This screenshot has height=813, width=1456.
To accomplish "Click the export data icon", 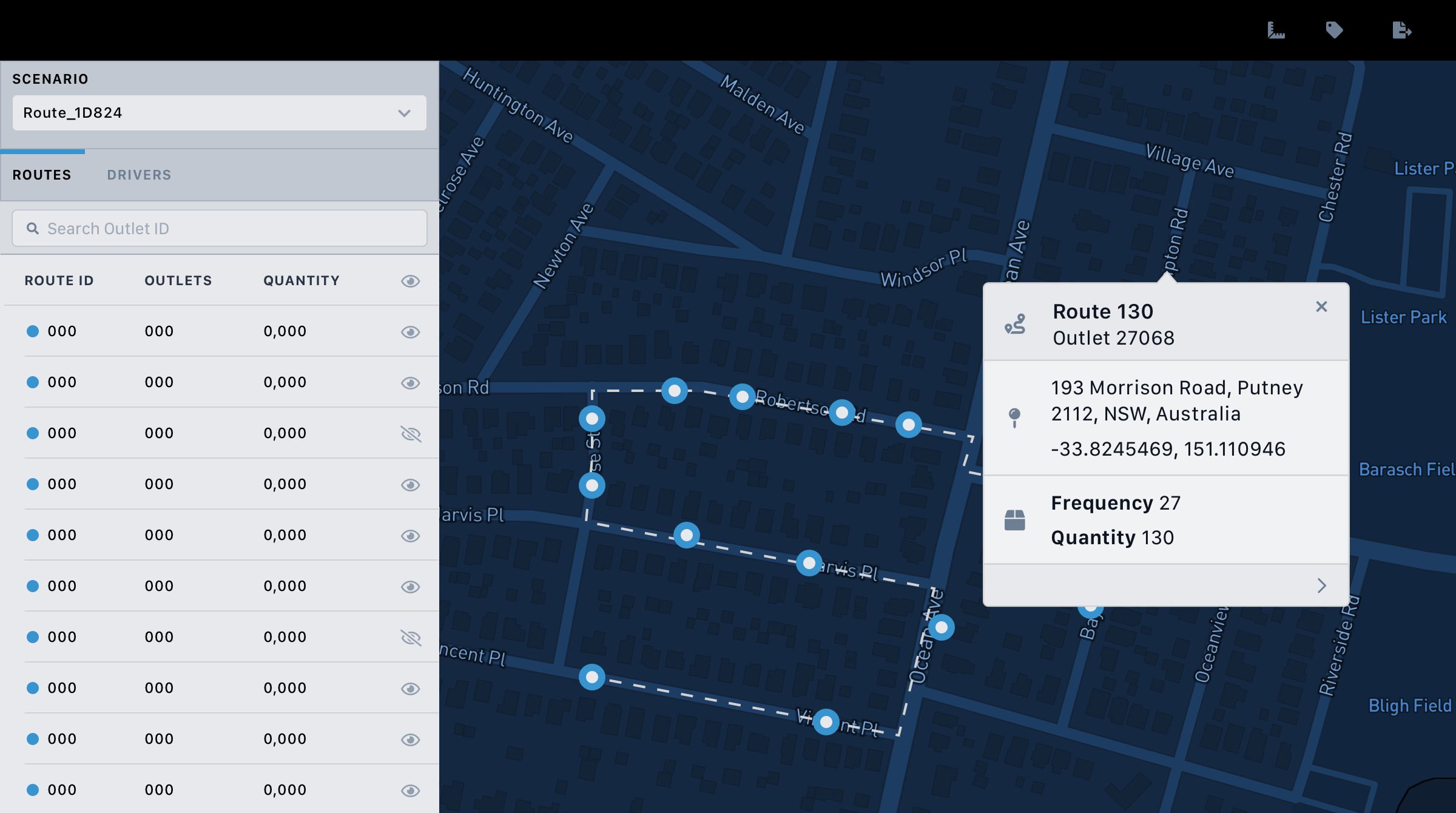I will 1402,30.
